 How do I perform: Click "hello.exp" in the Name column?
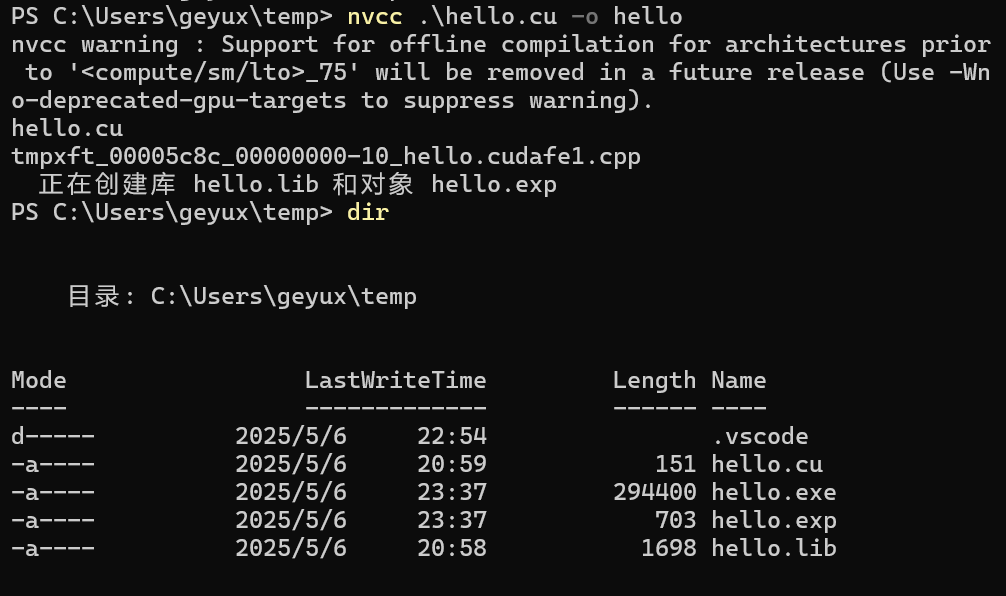(774, 520)
